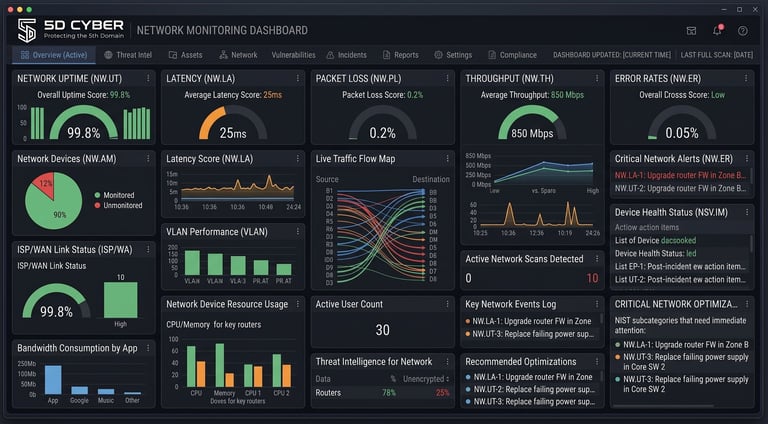The width and height of the screenshot is (768, 424).
Task: Open Error Rates panel options menu
Action: pyautogui.click(x=746, y=78)
